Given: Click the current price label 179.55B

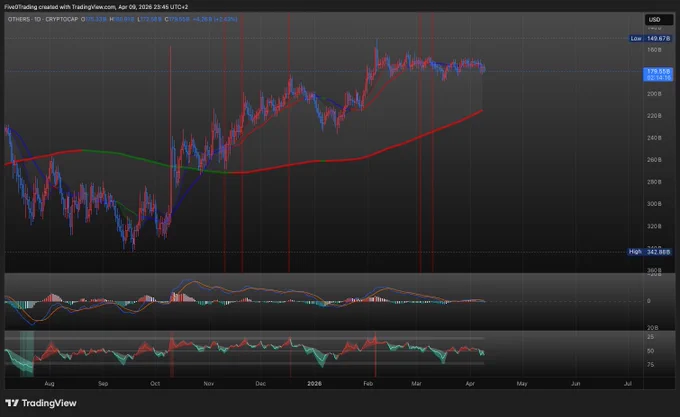Looking at the screenshot, I should (658, 74).
